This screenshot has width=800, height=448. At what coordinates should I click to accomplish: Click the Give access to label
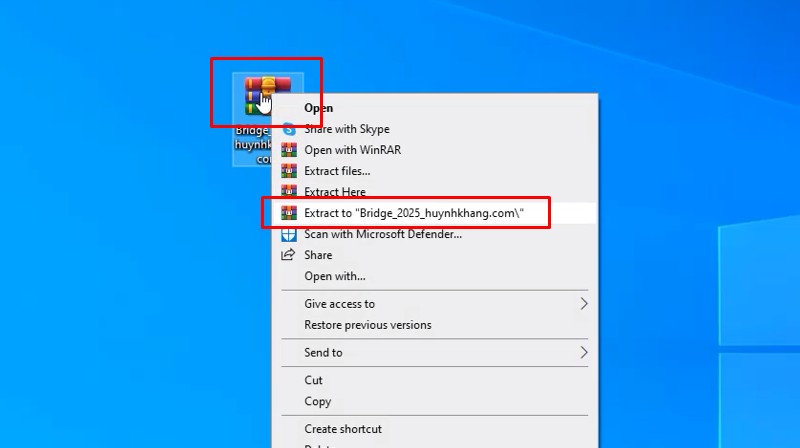(x=340, y=304)
